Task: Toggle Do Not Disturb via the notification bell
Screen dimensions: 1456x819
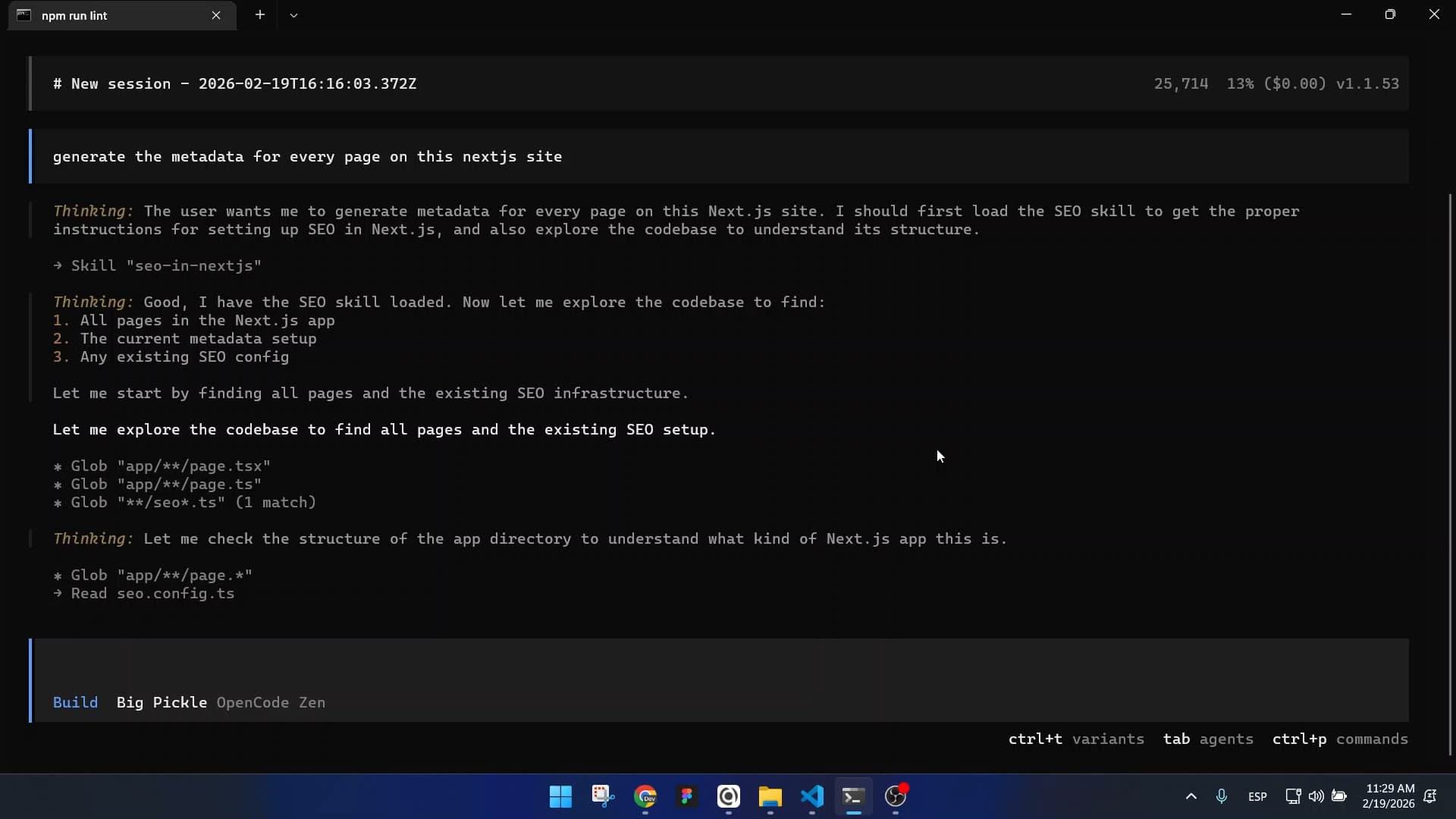Action: 1432,797
